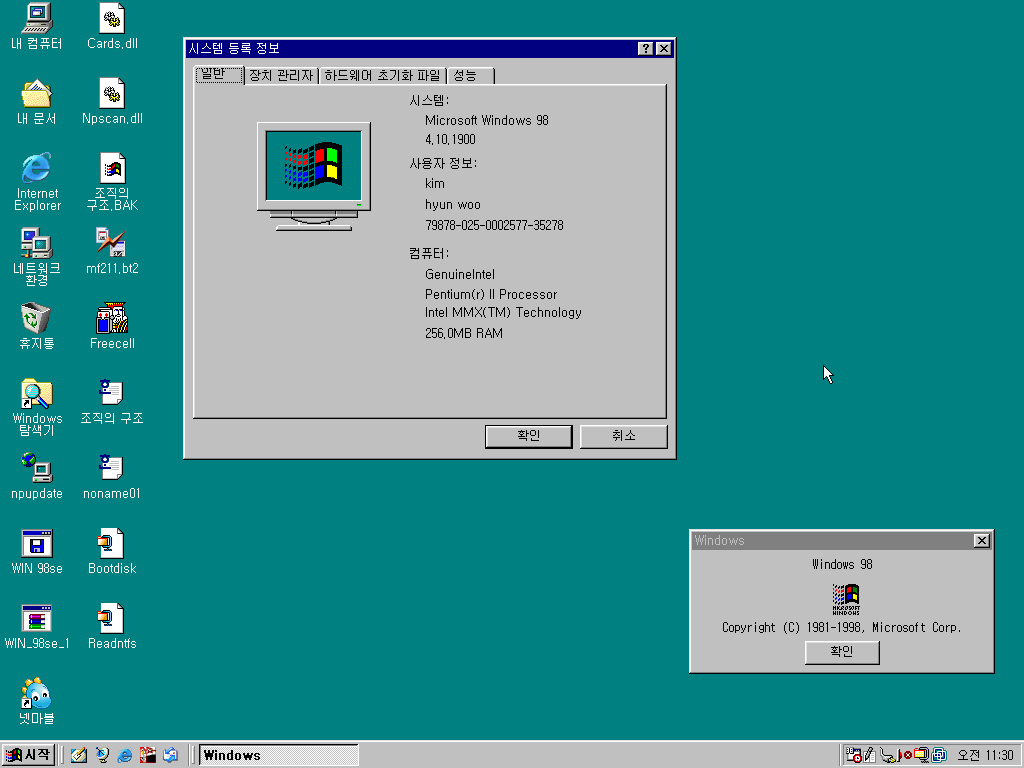Click the monitor picture in system properties
This screenshot has width=1024, height=768.
tap(313, 176)
